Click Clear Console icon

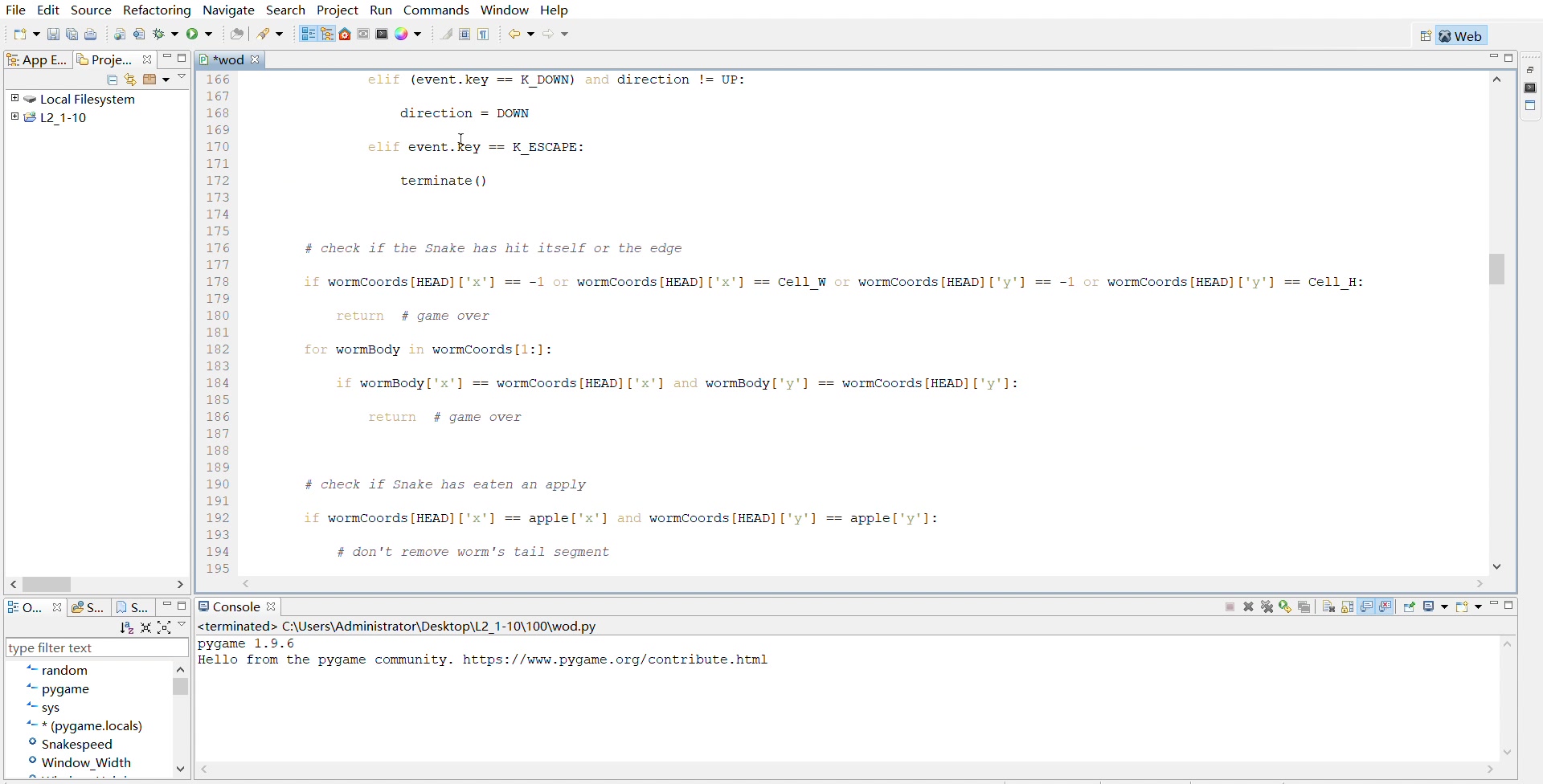1330,608
